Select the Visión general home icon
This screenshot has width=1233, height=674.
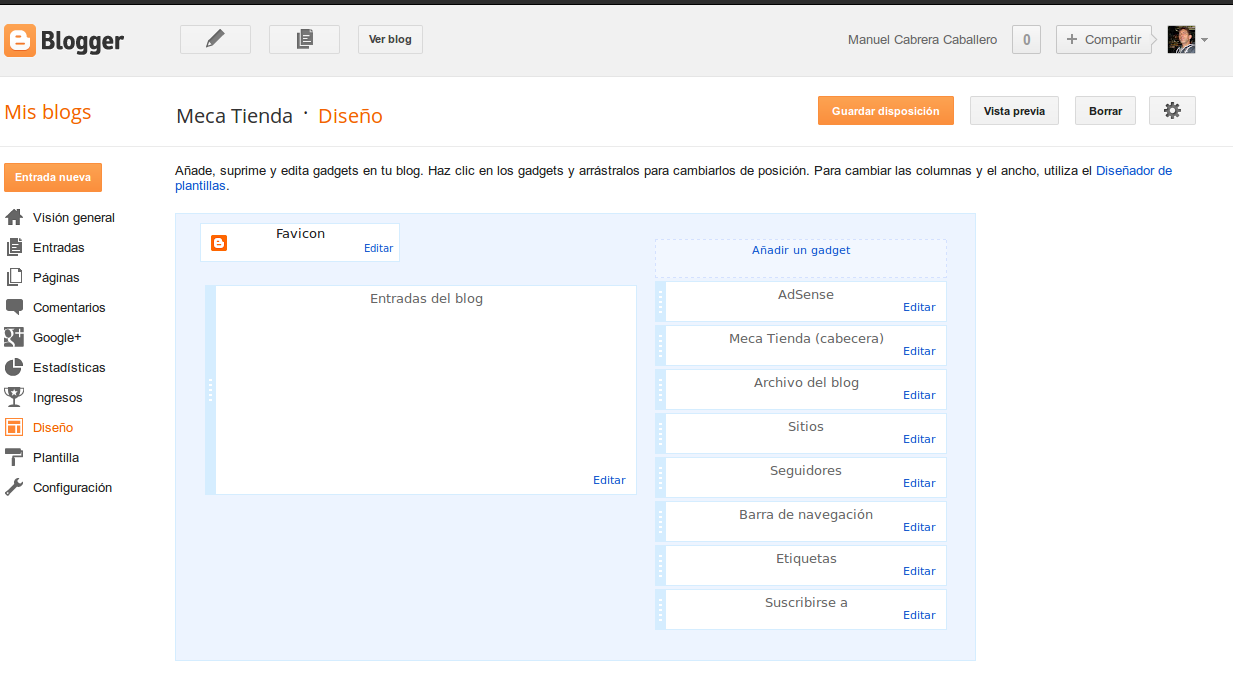(x=14, y=217)
